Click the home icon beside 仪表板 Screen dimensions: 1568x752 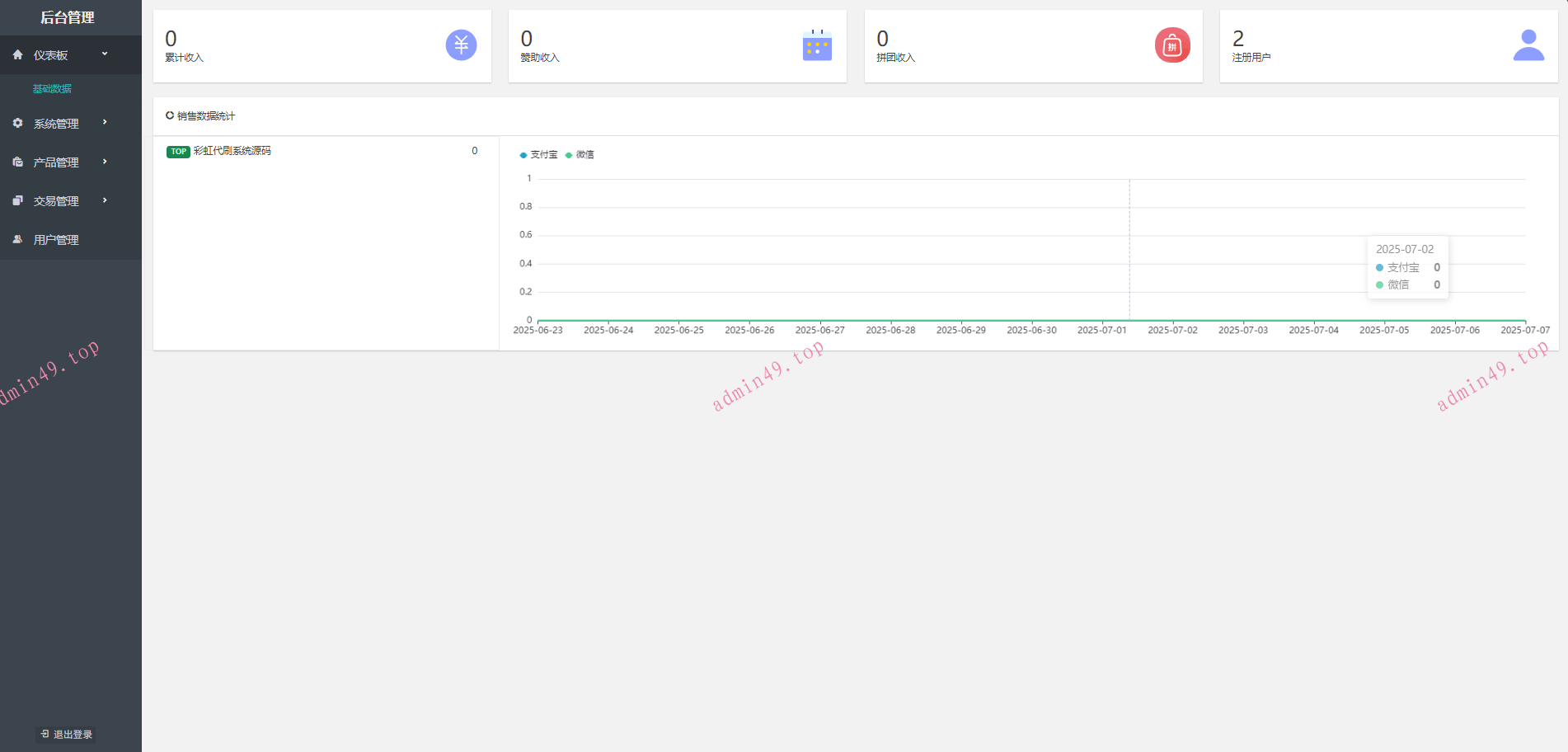pyautogui.click(x=17, y=55)
